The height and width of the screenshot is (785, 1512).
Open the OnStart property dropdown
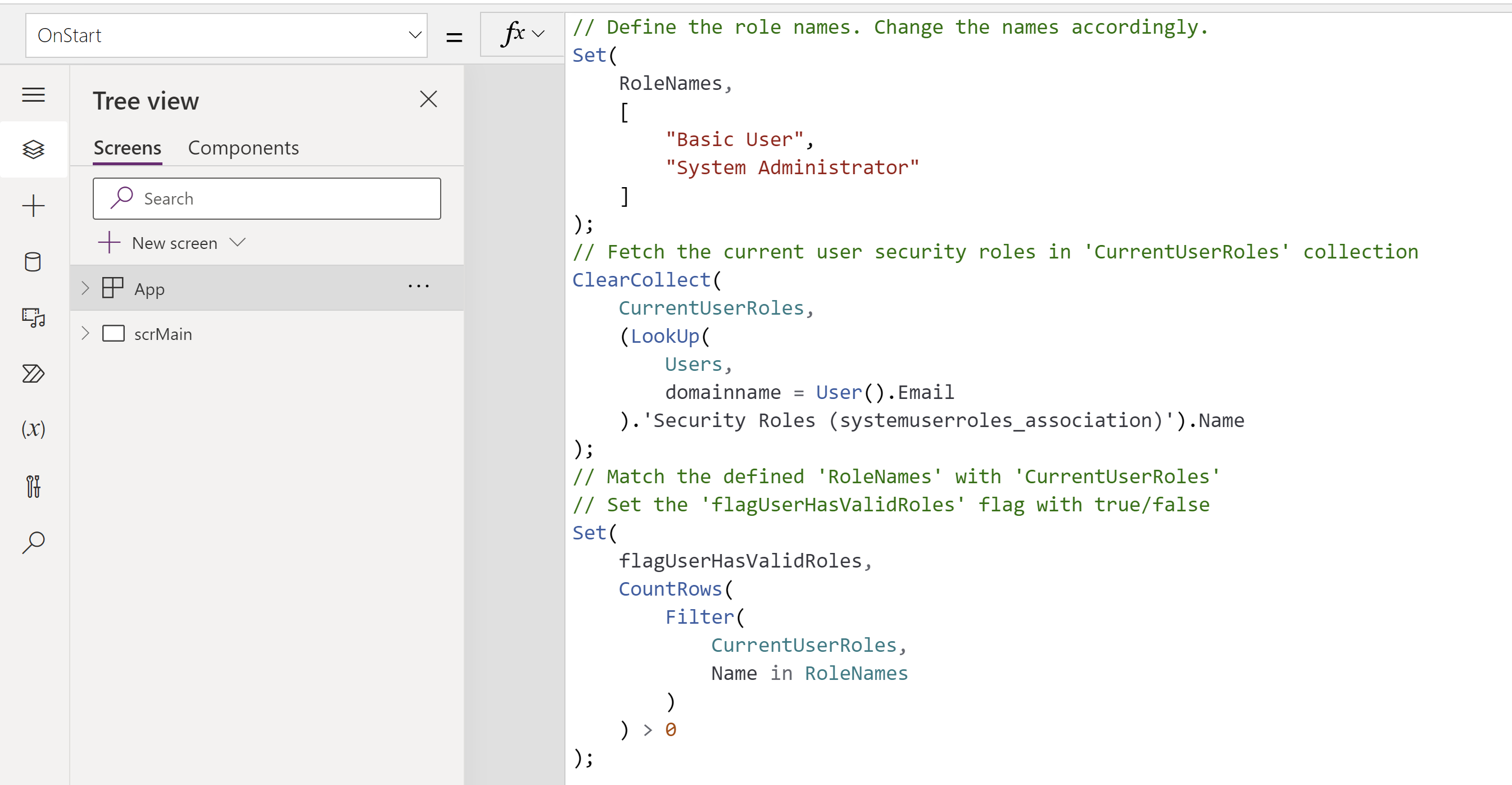click(x=414, y=35)
